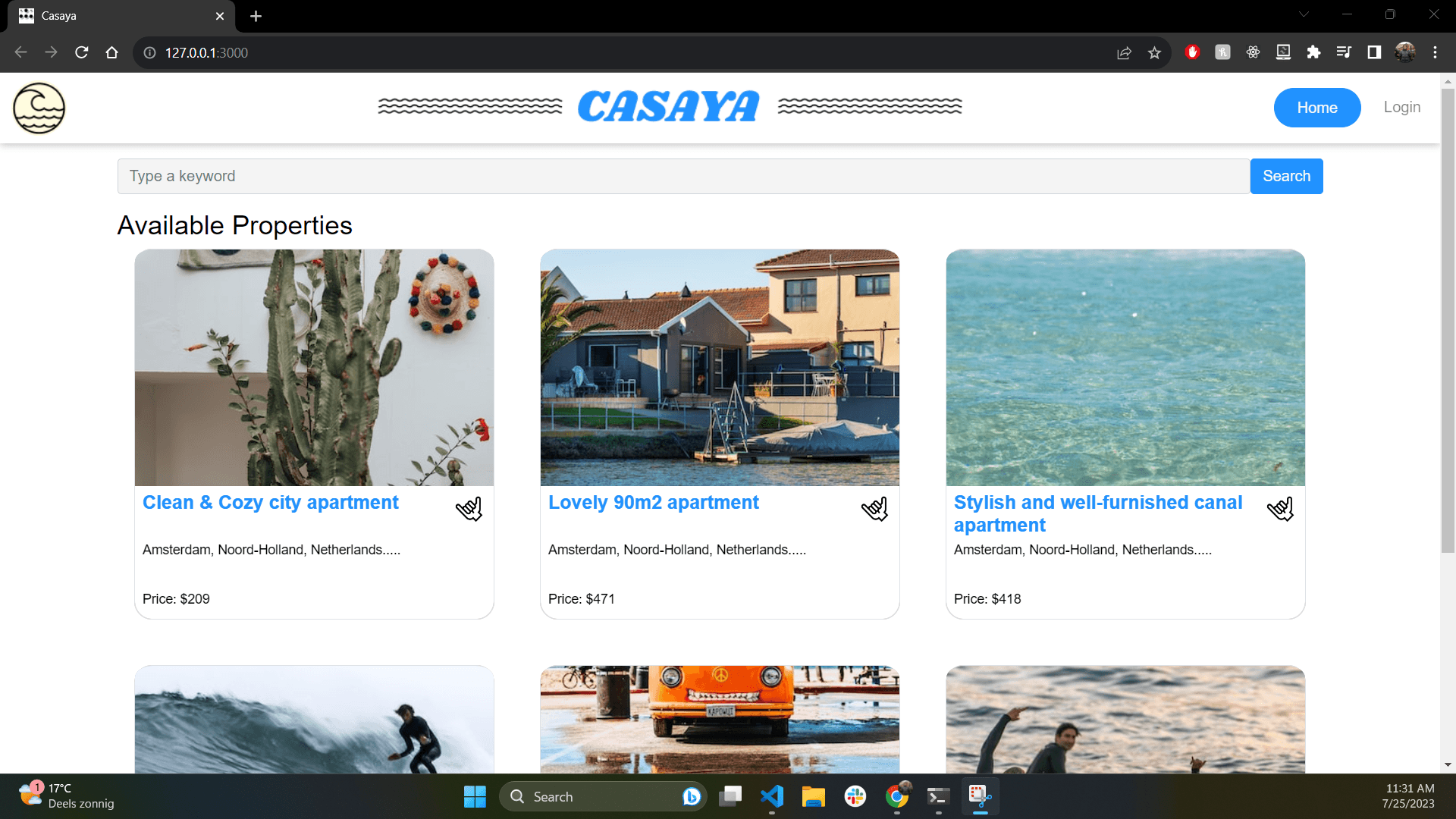Click the Available Properties heading

(x=234, y=225)
